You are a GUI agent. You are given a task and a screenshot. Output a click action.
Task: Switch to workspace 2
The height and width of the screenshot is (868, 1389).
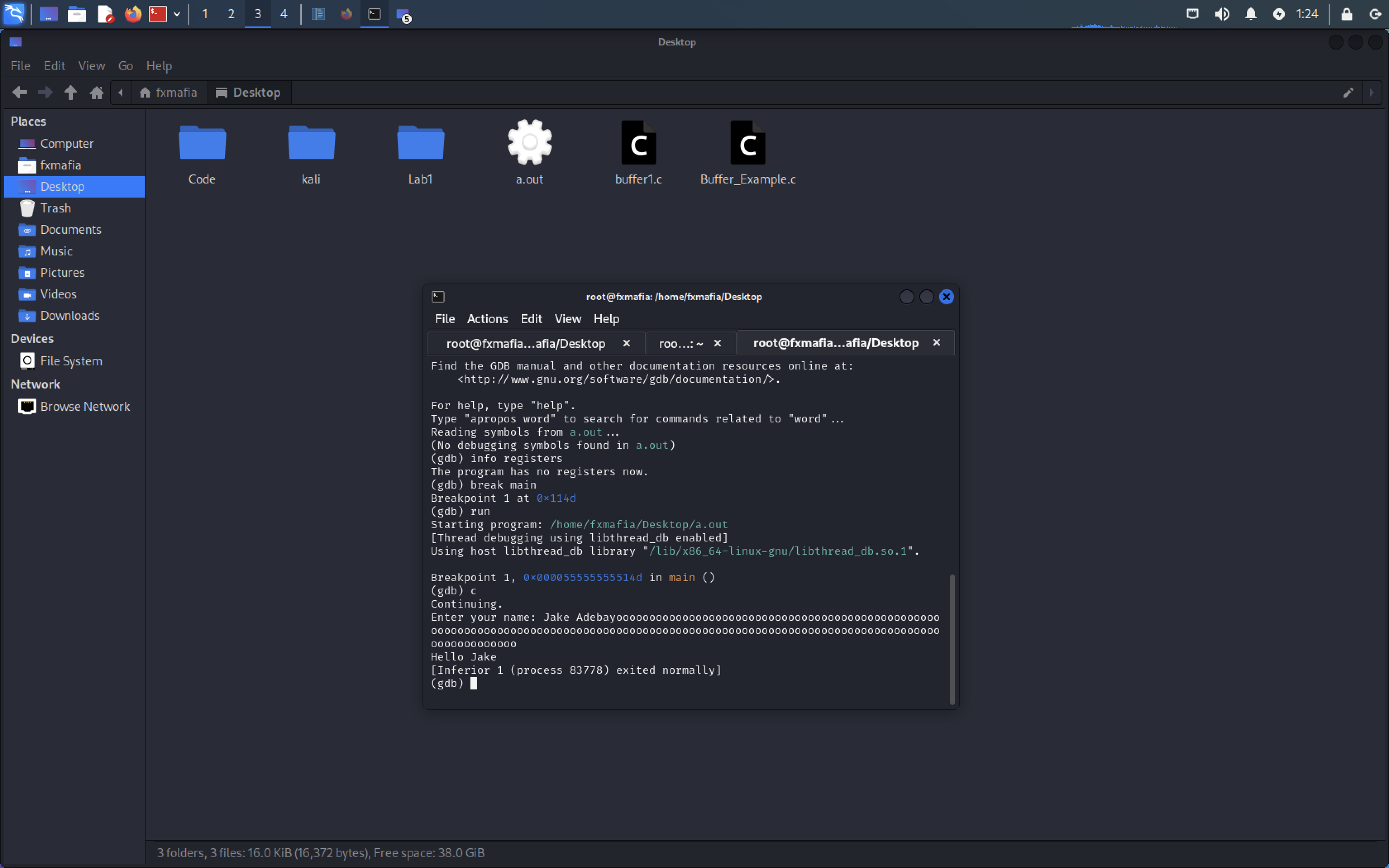click(x=231, y=14)
